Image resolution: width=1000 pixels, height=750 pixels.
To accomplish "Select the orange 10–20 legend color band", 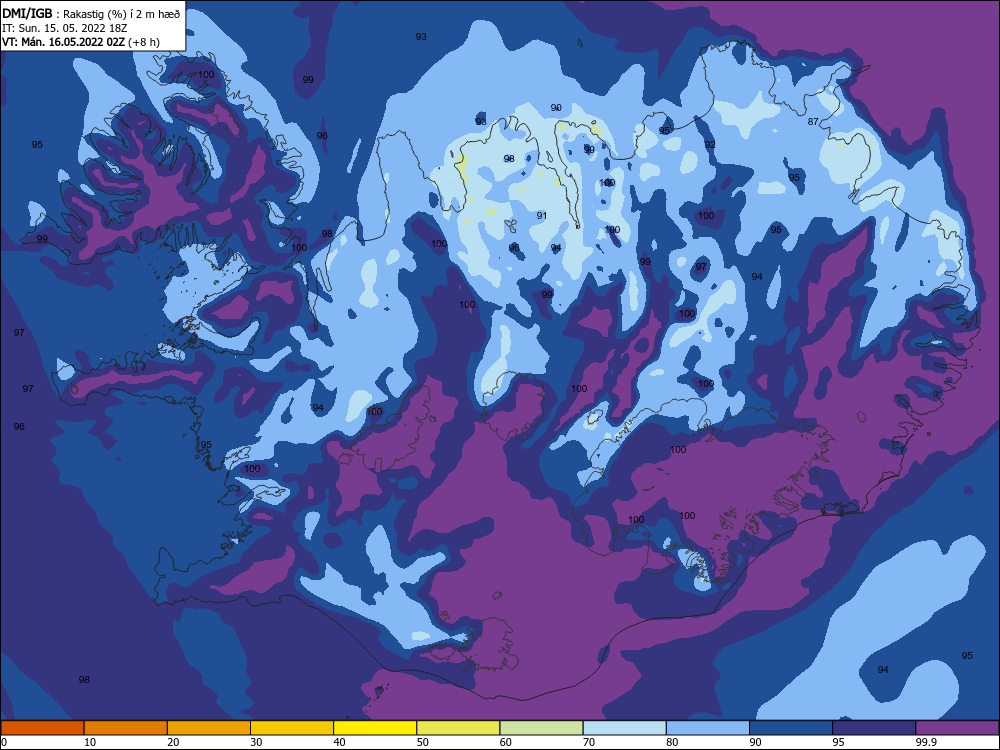I will point(126,728).
